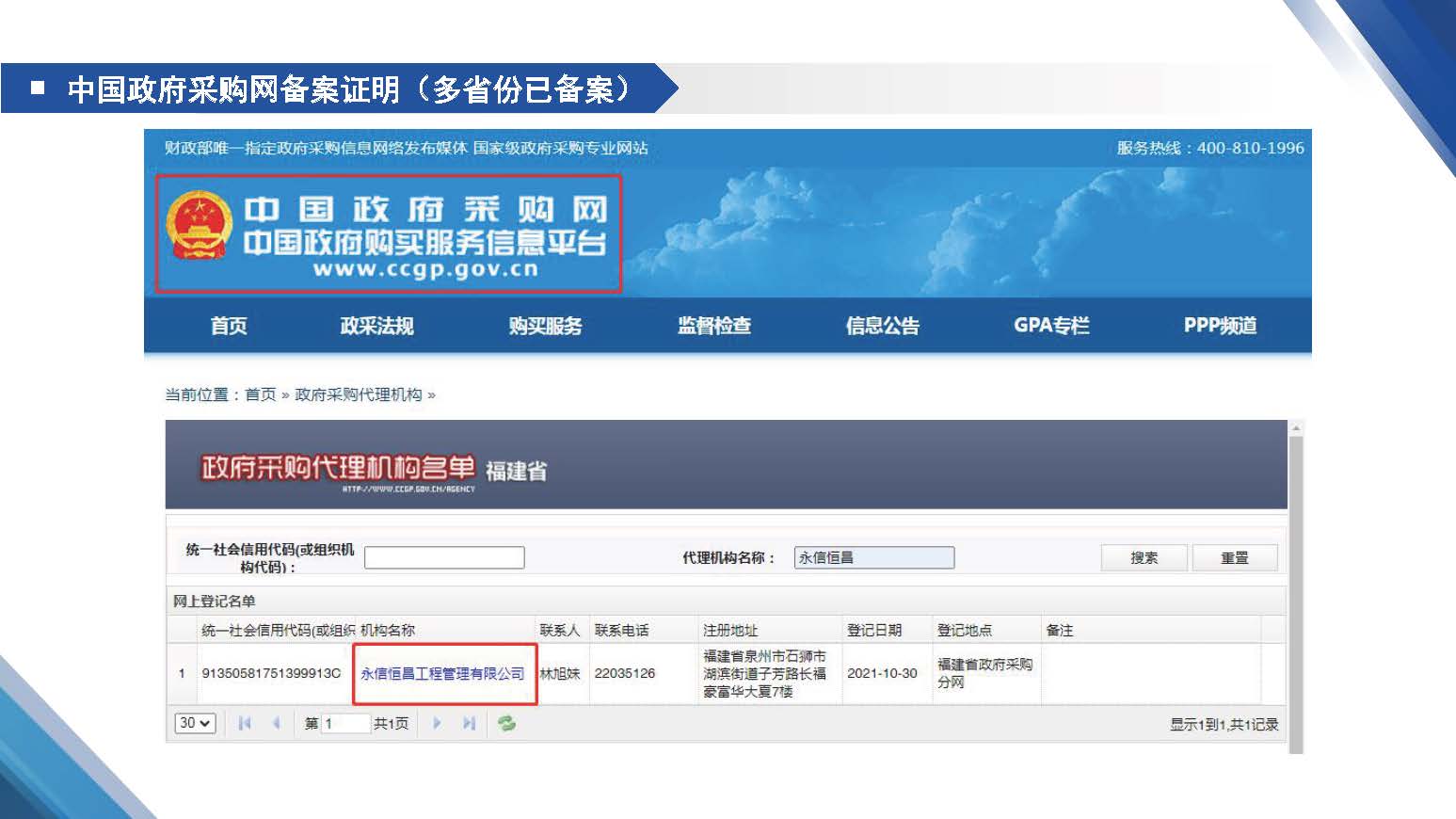Jump to last page pagination icon
1456x819 pixels.
point(469,723)
